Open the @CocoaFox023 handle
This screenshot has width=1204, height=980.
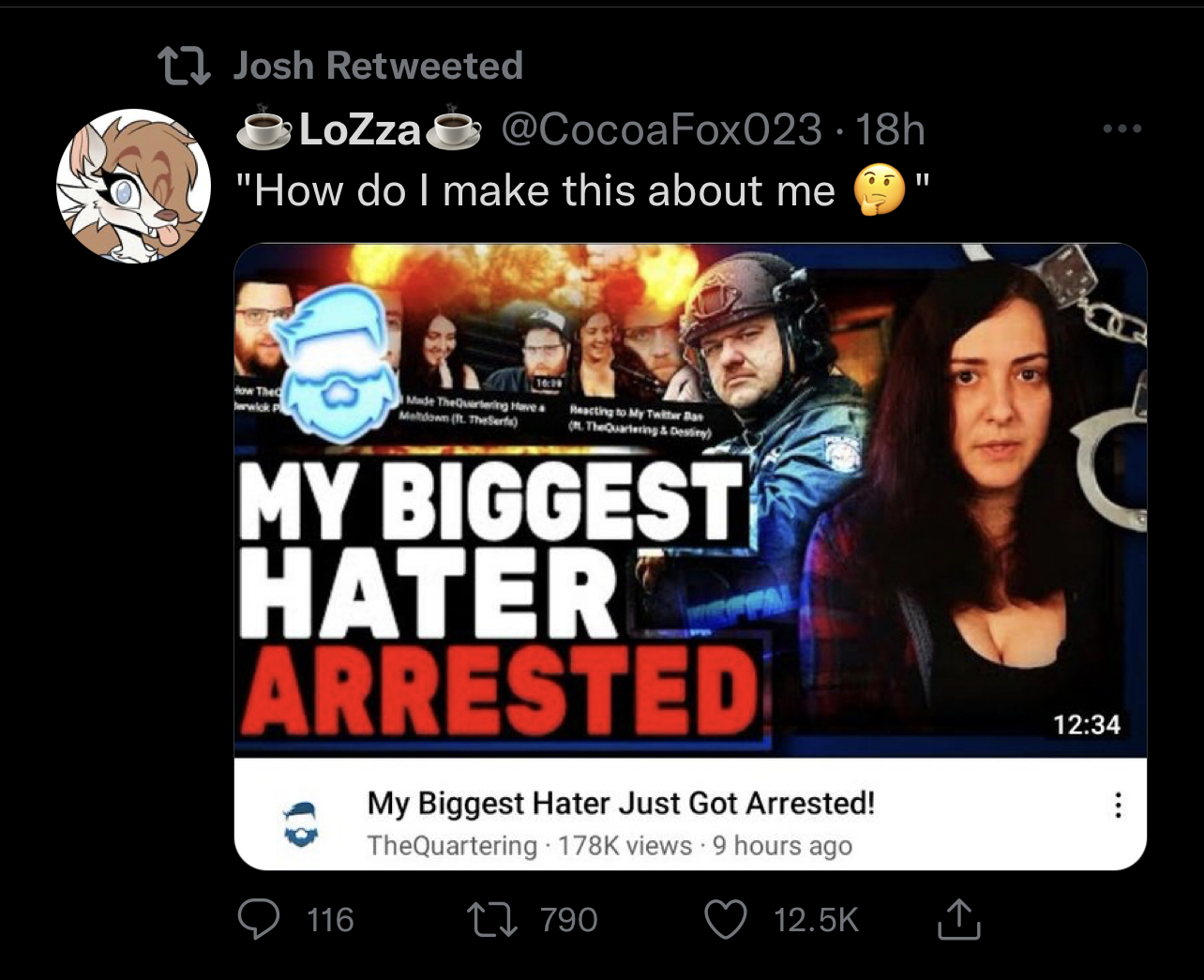click(661, 128)
